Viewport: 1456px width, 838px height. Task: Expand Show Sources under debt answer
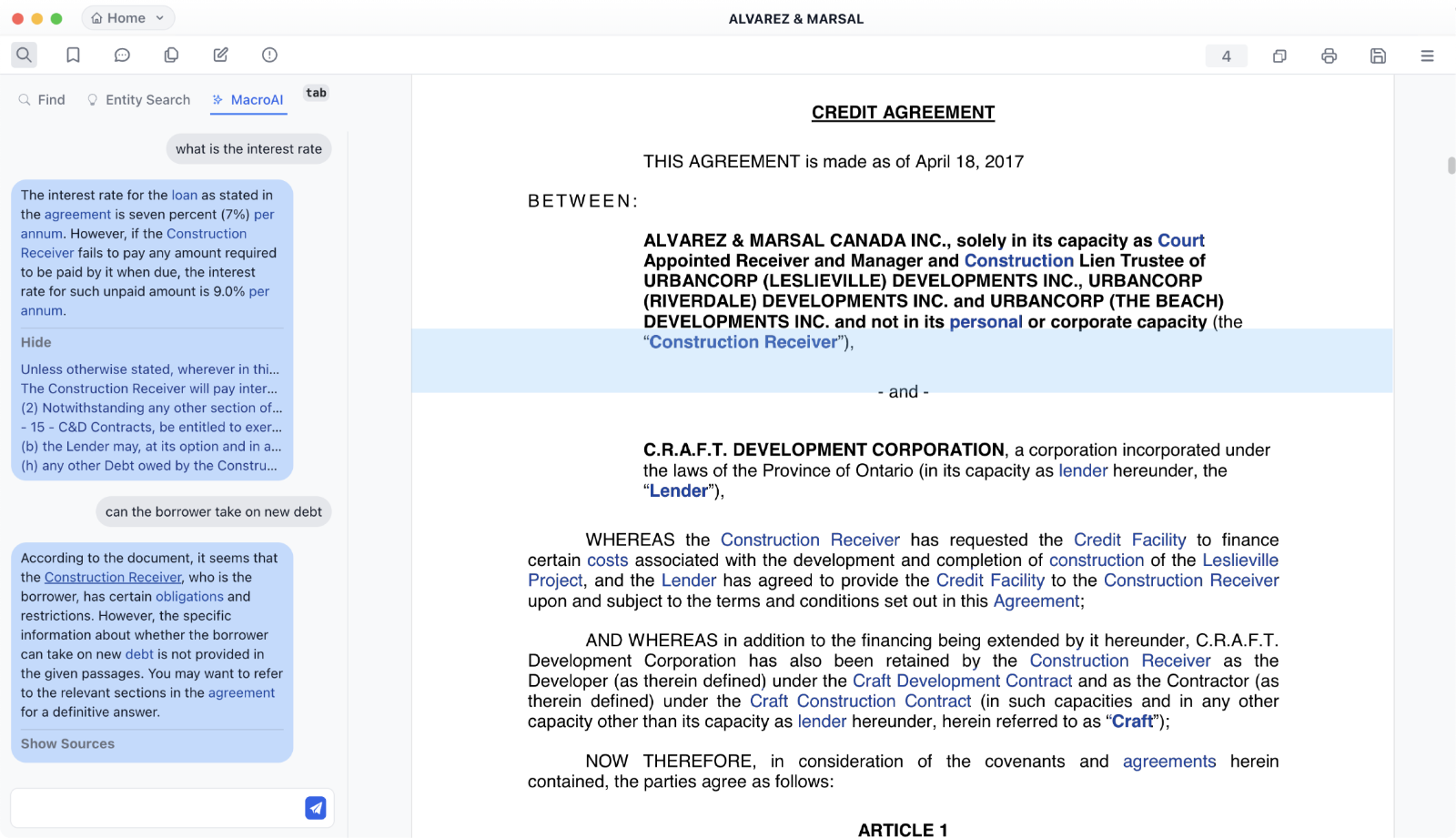pyautogui.click(x=68, y=743)
